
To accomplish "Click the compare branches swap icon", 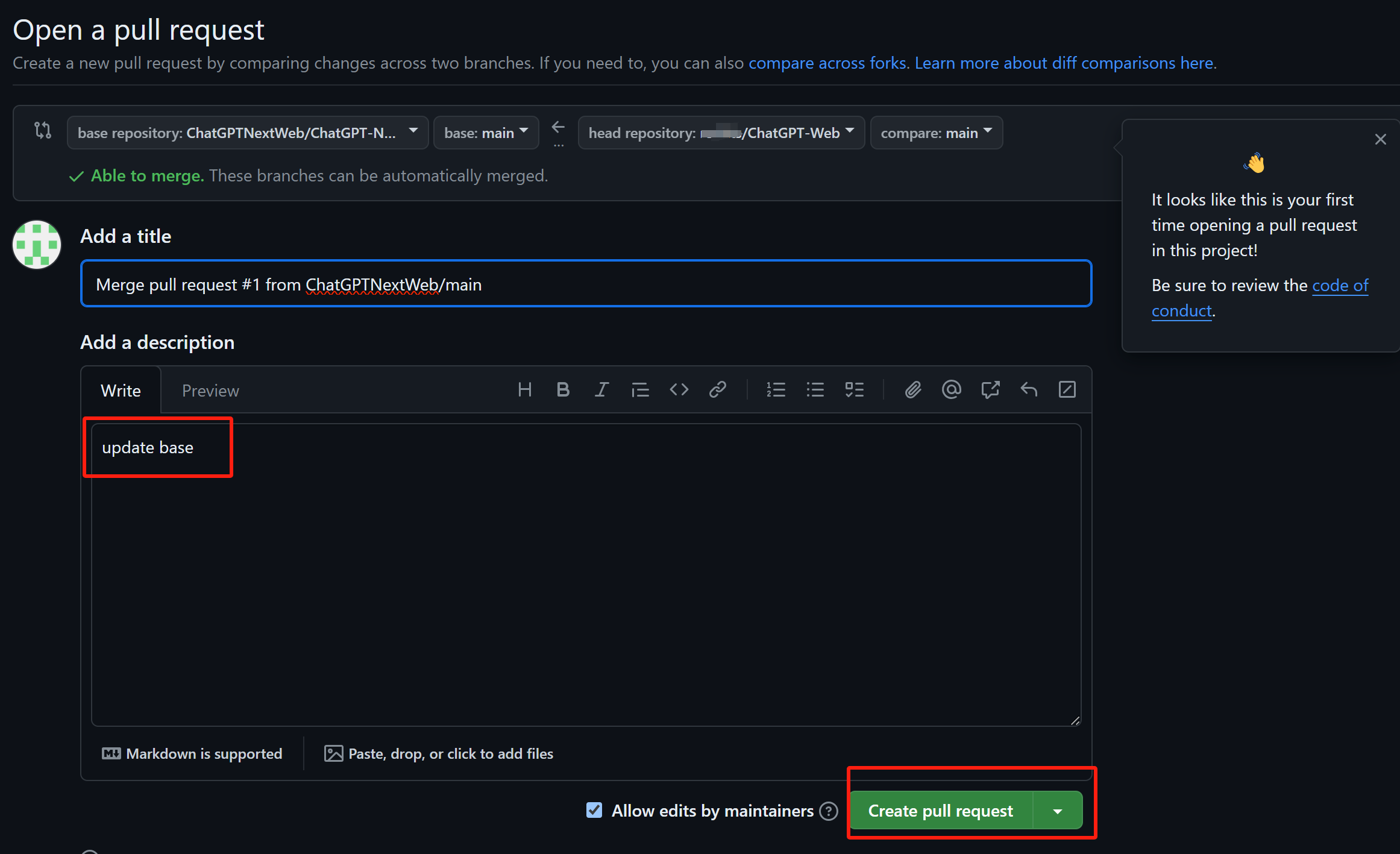I will (43, 130).
